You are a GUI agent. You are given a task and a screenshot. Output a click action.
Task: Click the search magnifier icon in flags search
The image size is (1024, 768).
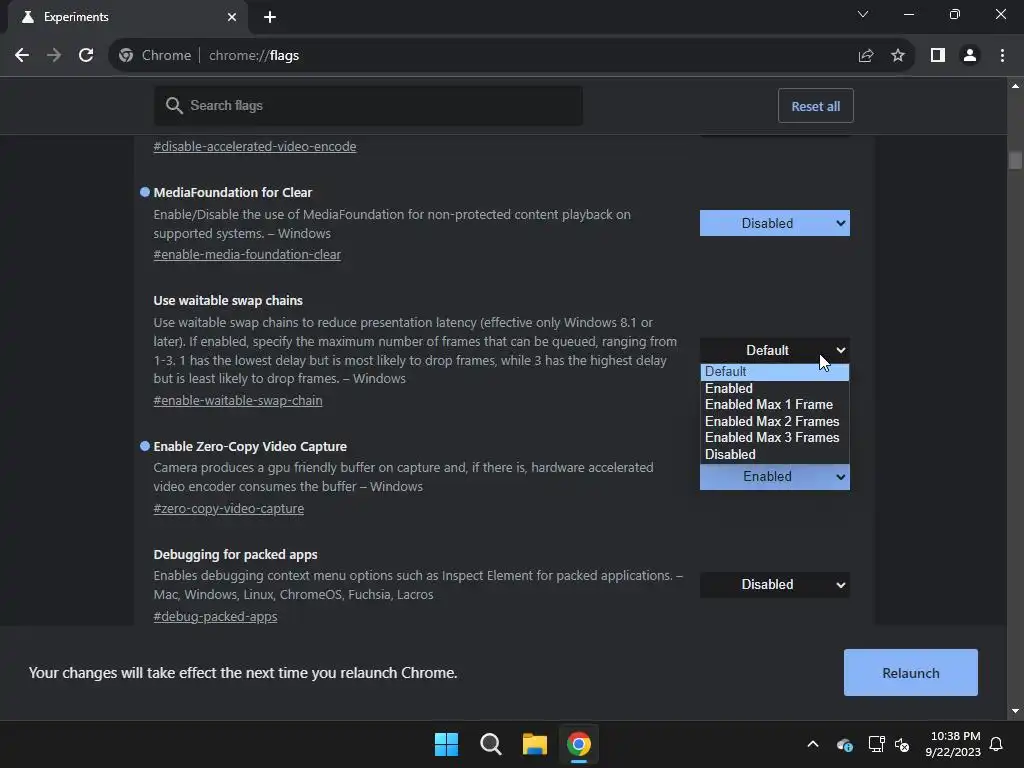point(174,105)
